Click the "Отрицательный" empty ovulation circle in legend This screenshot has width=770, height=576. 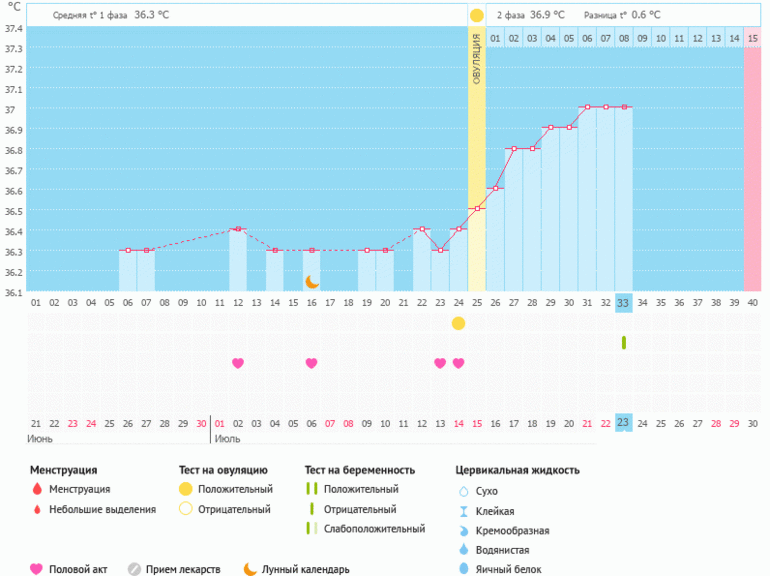[185, 509]
